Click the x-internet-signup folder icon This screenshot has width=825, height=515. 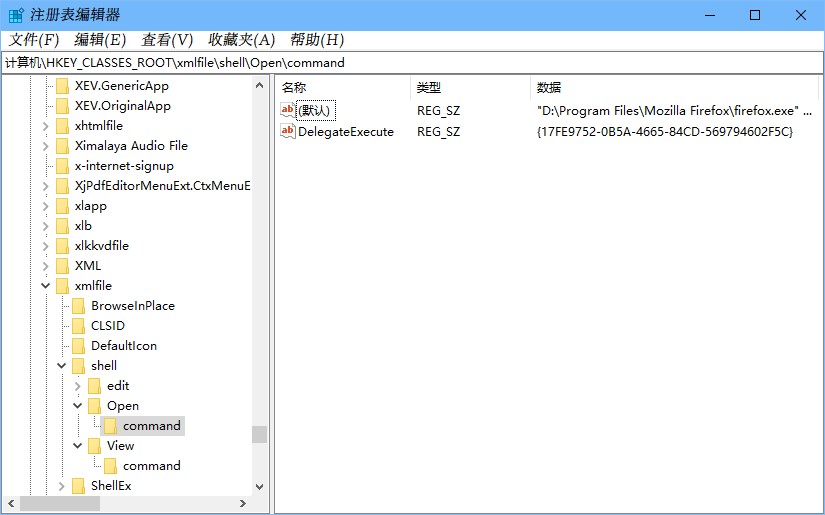63,166
